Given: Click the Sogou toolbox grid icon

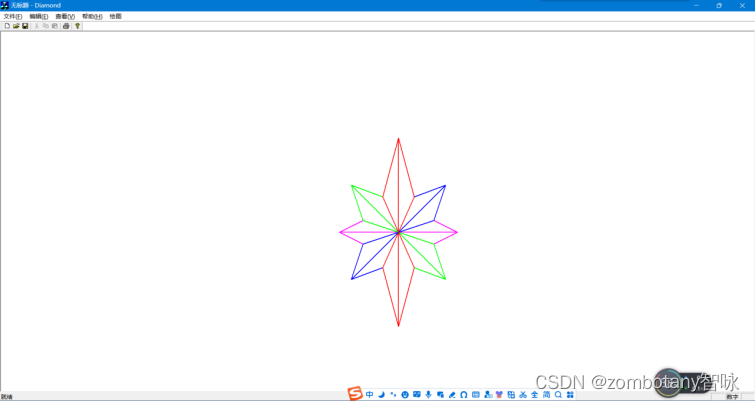Looking at the screenshot, I should click(x=570, y=395).
